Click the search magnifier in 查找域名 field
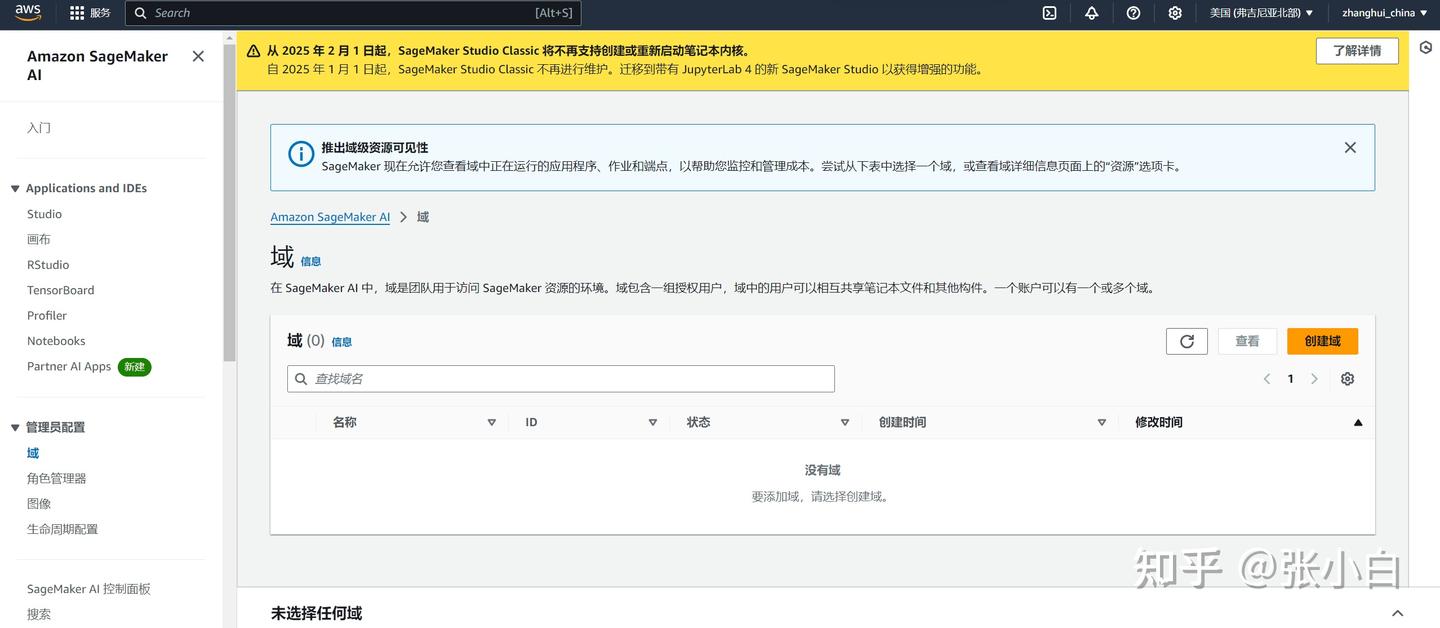Image resolution: width=1440 pixels, height=628 pixels. [x=300, y=379]
